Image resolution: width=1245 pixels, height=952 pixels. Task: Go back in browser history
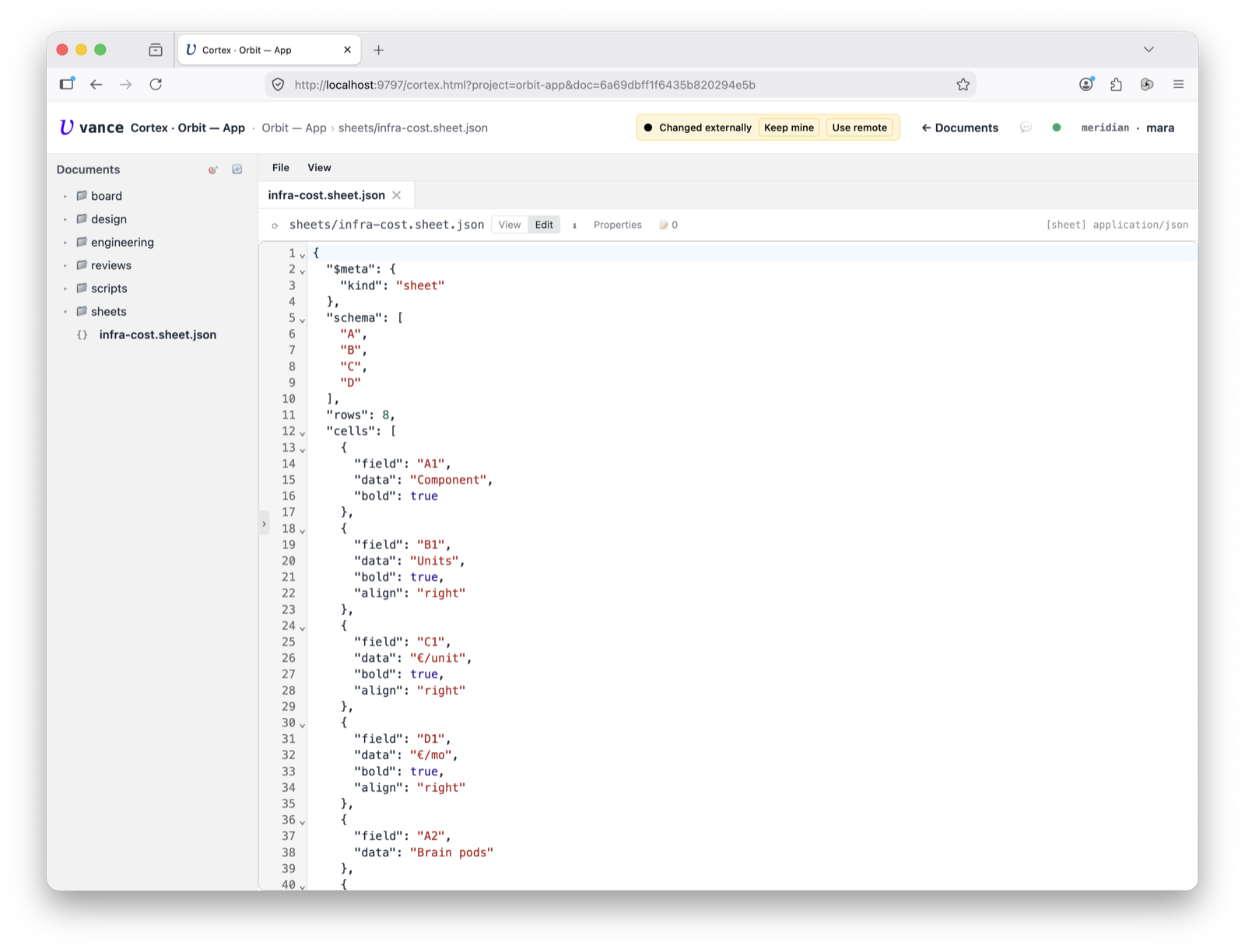(96, 84)
